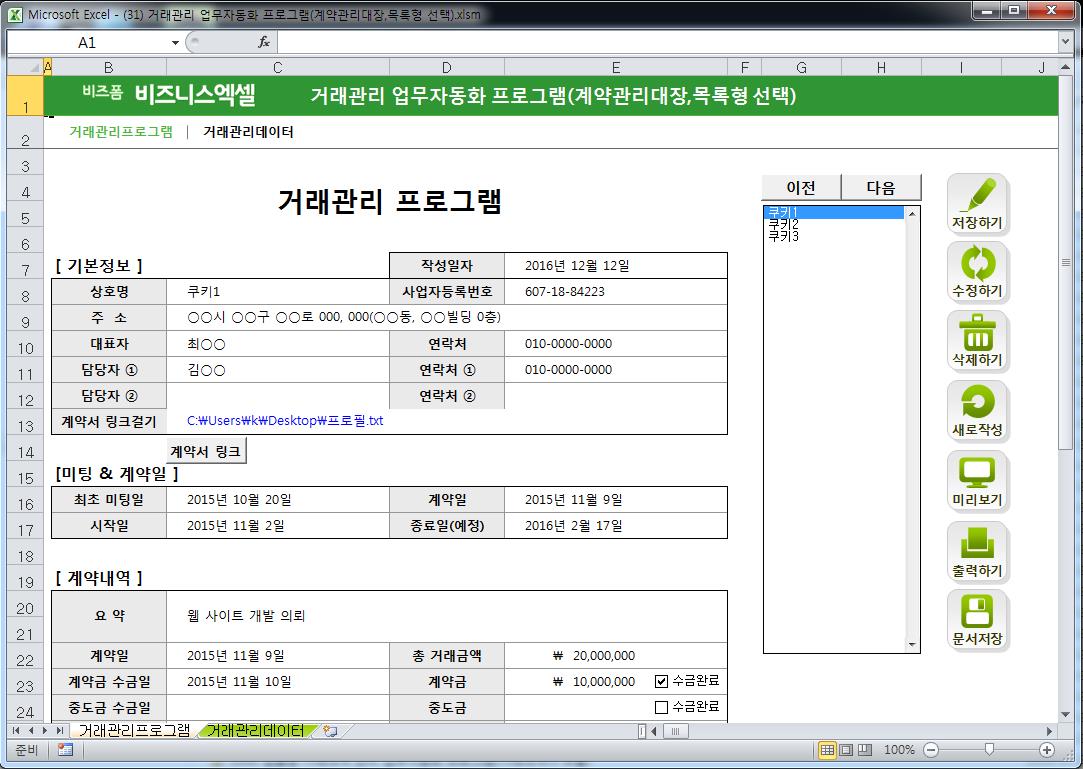
Task: Click the list box scroll-down arrow
Action: tap(911, 645)
